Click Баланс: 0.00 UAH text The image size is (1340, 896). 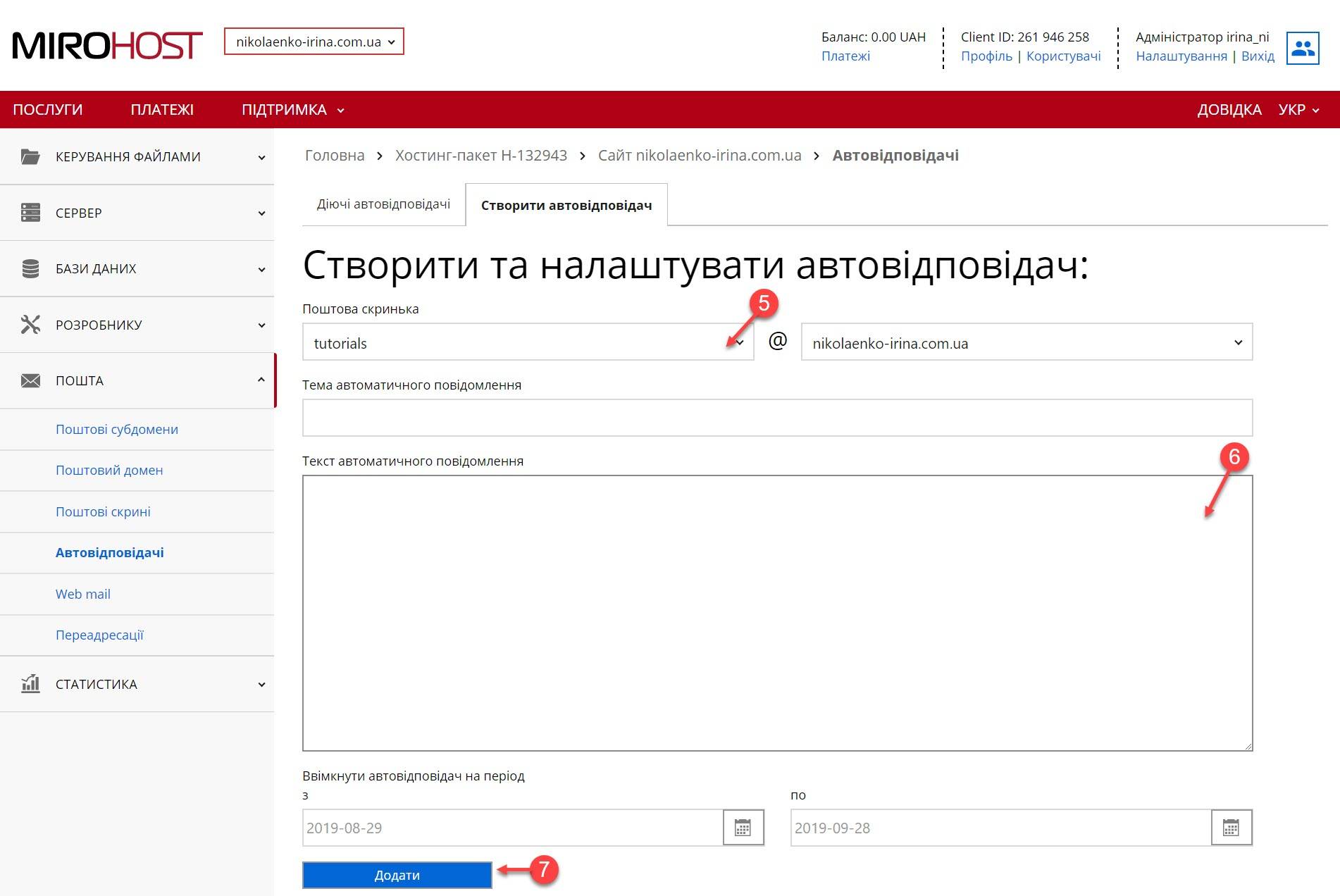(874, 37)
